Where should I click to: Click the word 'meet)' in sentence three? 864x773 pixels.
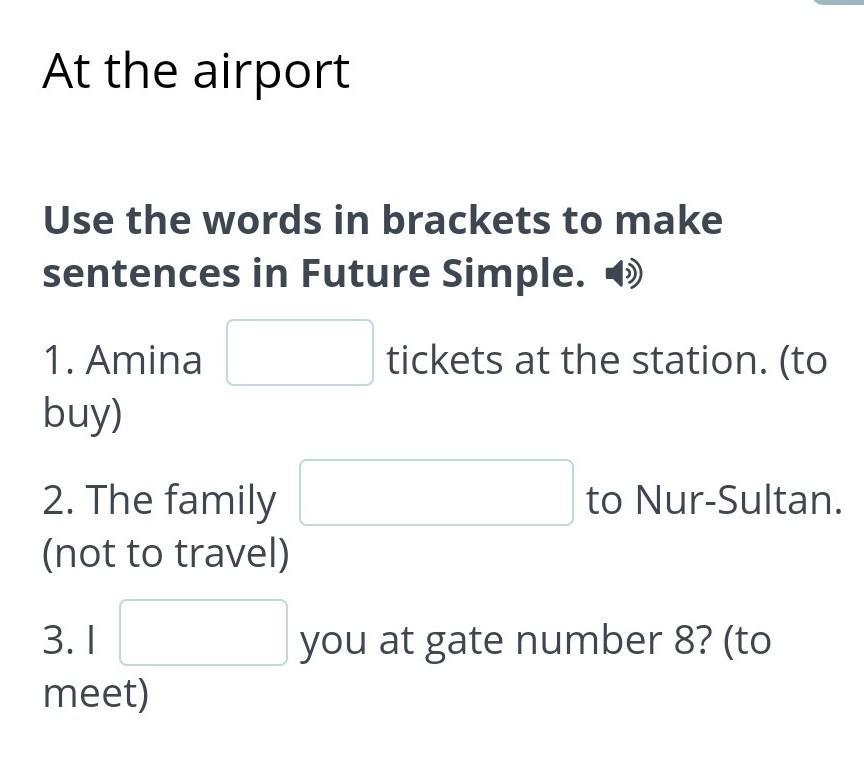(96, 693)
